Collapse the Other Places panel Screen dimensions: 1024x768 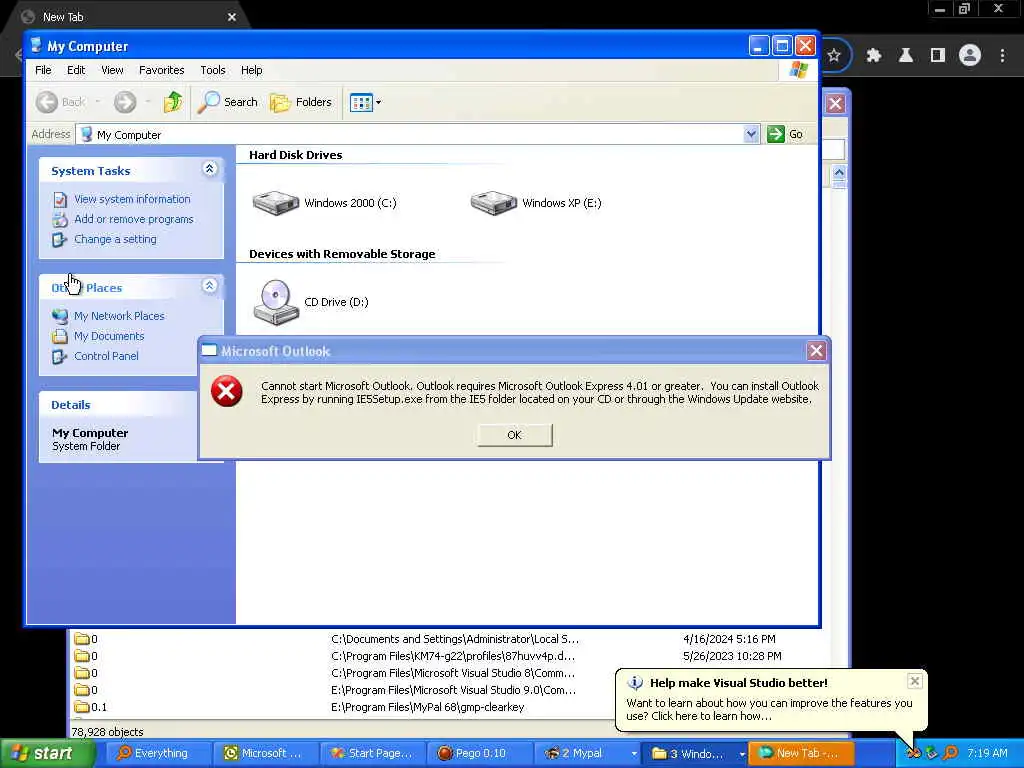(210, 286)
